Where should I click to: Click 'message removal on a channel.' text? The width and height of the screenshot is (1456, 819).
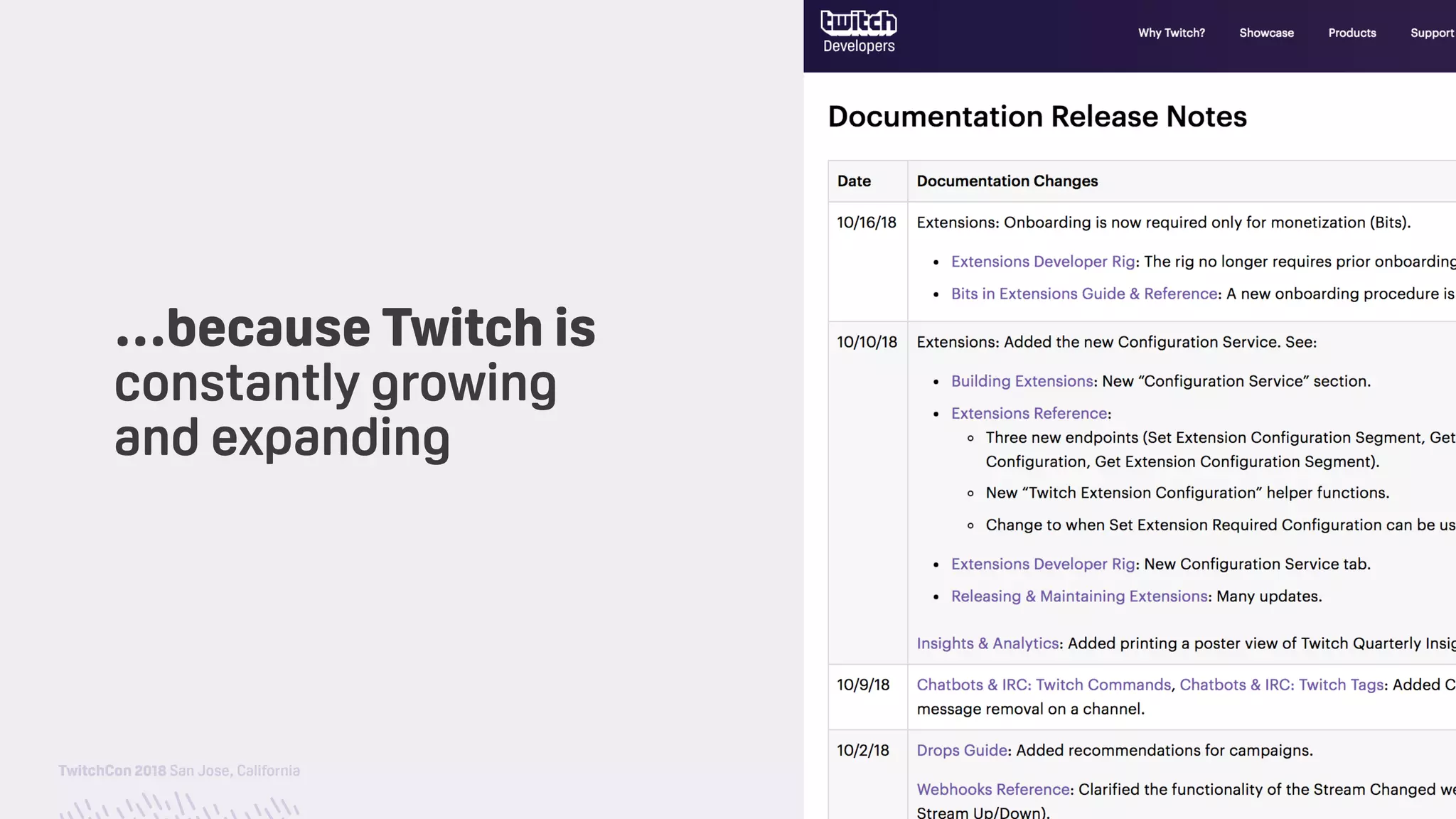pyautogui.click(x=1031, y=709)
